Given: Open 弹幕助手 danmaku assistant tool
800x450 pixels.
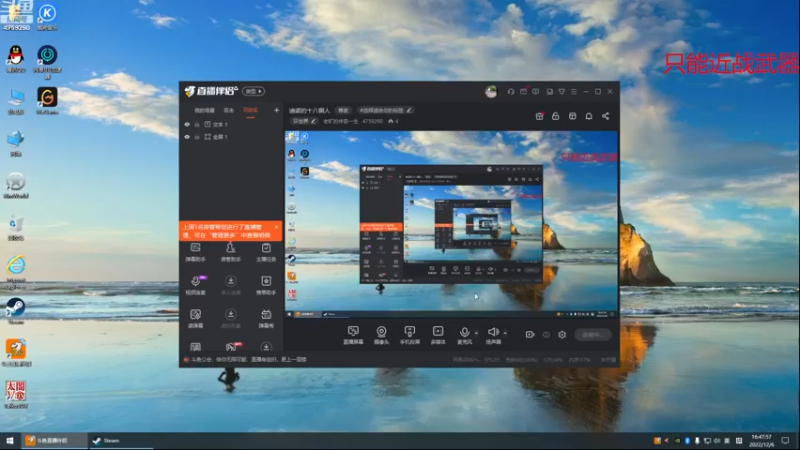Looking at the screenshot, I should (x=195, y=253).
